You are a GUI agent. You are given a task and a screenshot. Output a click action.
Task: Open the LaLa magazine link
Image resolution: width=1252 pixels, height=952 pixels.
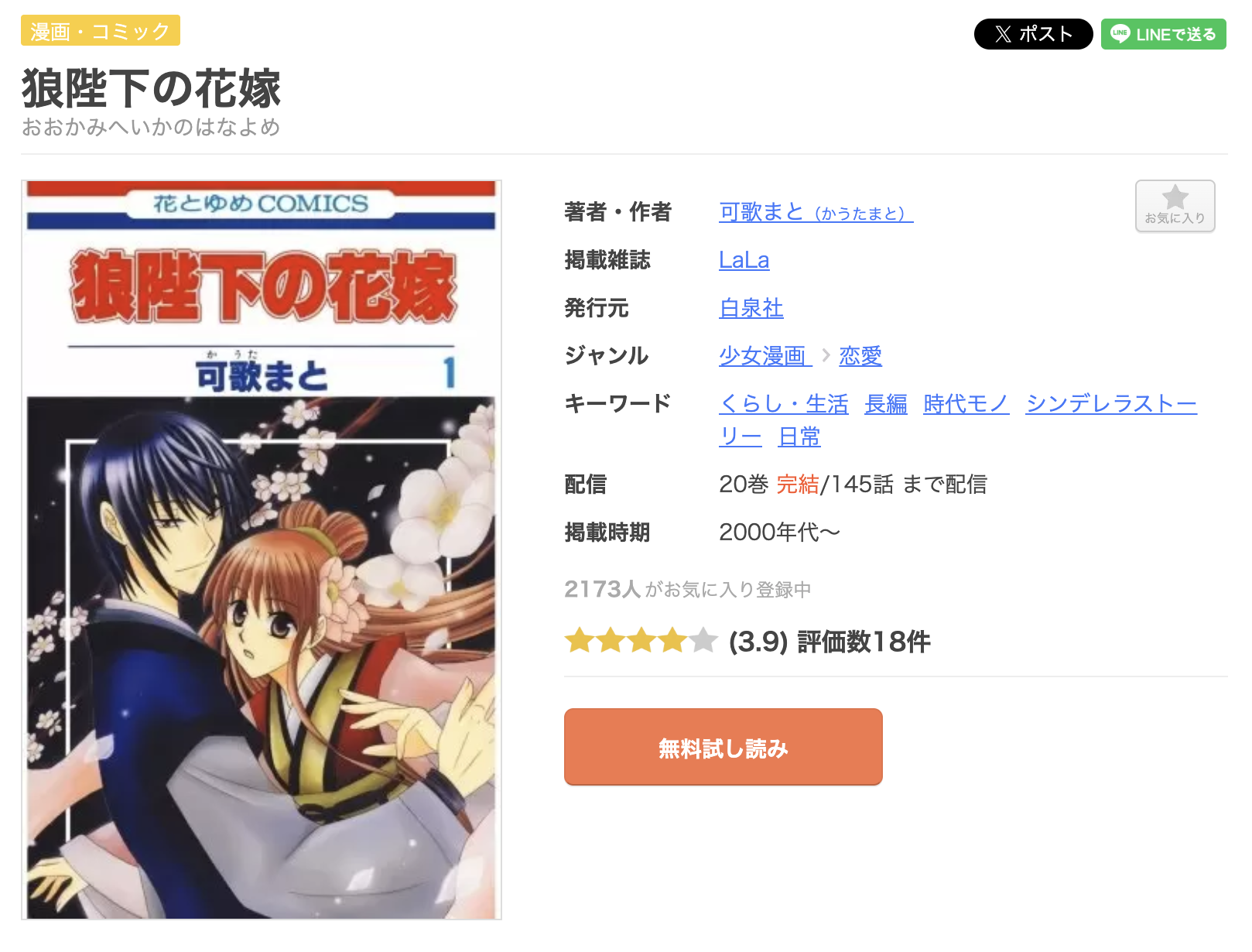pyautogui.click(x=744, y=260)
